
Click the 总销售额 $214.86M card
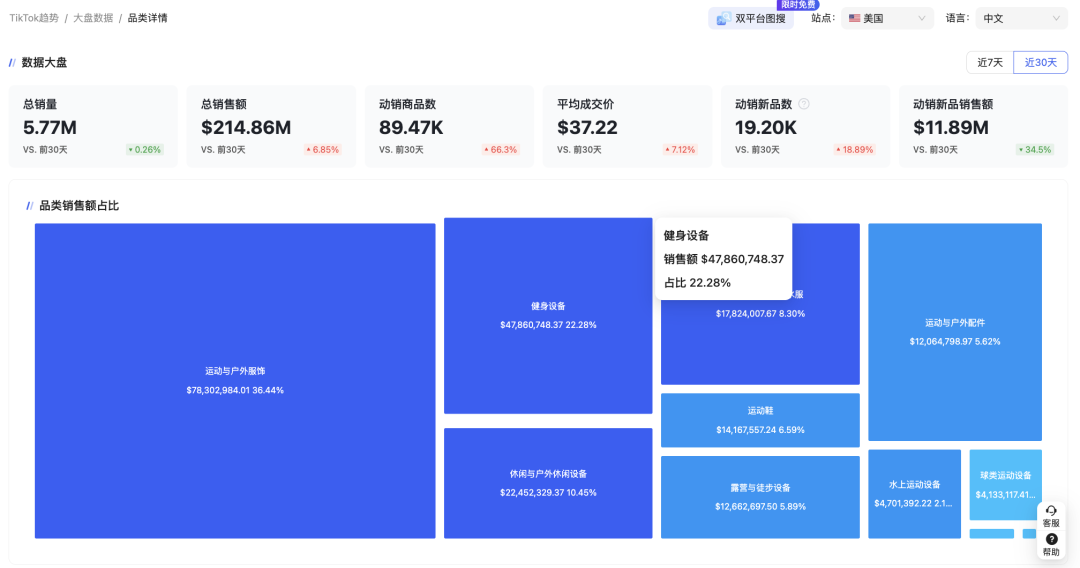coord(271,126)
